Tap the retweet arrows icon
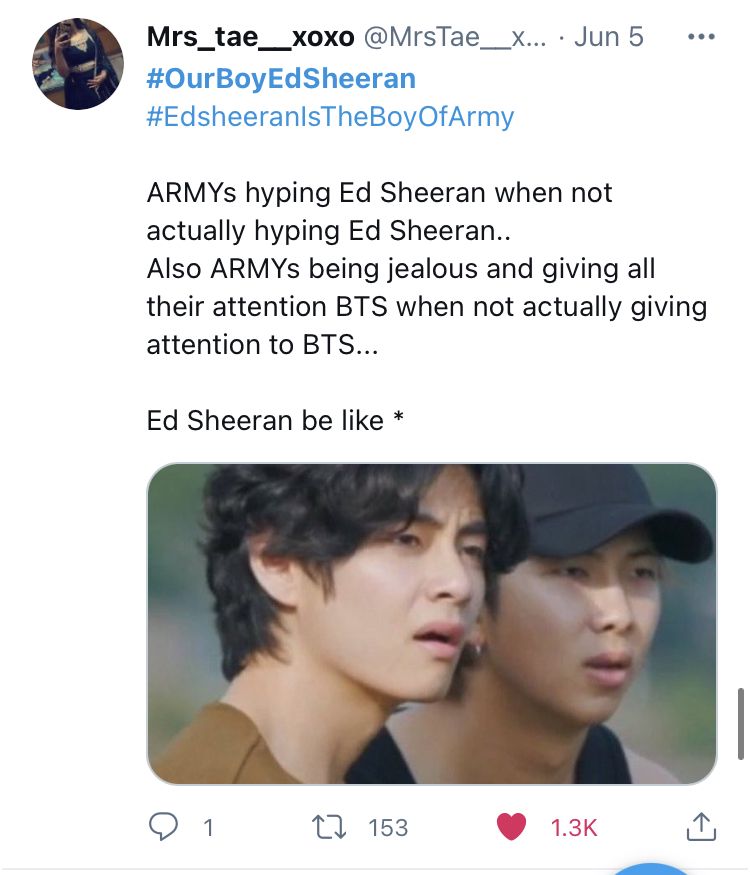750x875 pixels. [x=329, y=827]
